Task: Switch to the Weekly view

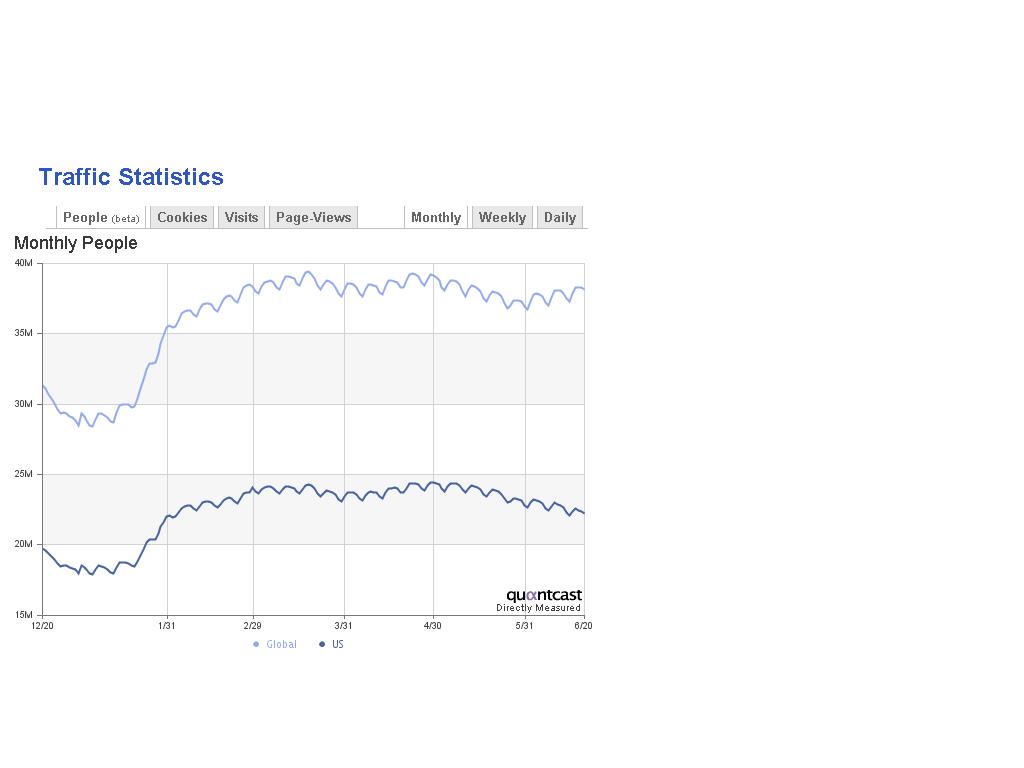Action: click(502, 218)
